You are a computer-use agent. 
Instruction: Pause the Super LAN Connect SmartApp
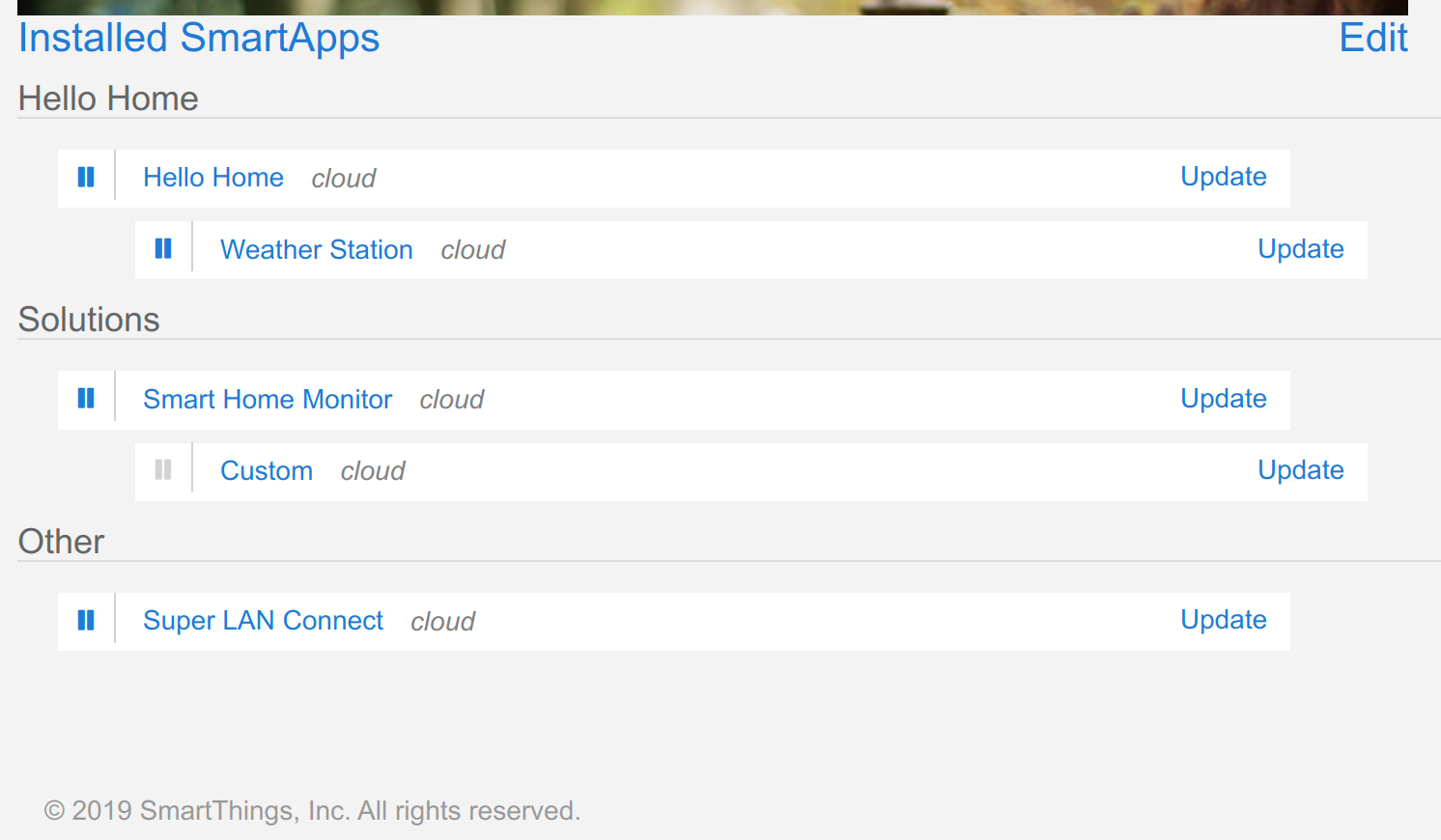pos(86,620)
